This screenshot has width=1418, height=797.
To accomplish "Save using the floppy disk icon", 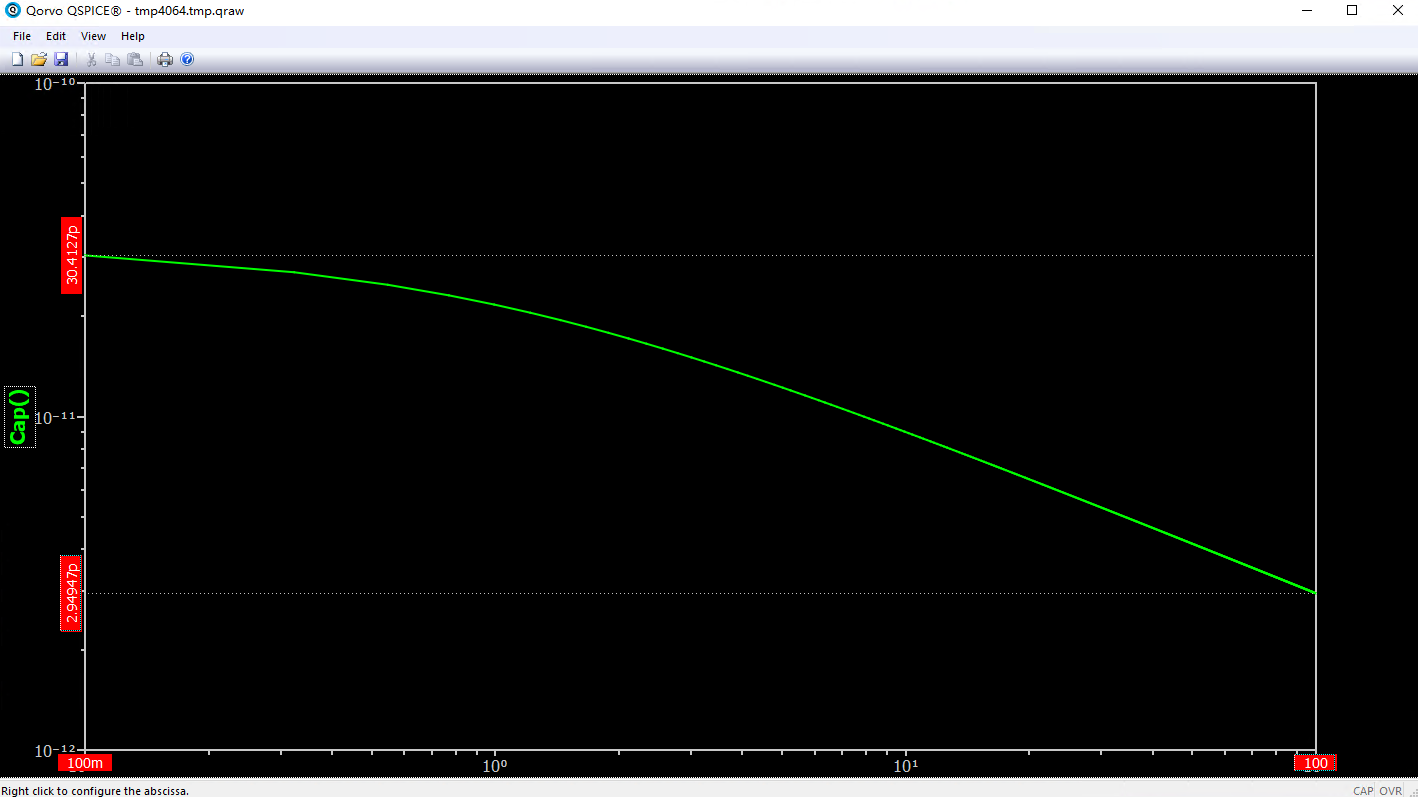I will 61,60.
